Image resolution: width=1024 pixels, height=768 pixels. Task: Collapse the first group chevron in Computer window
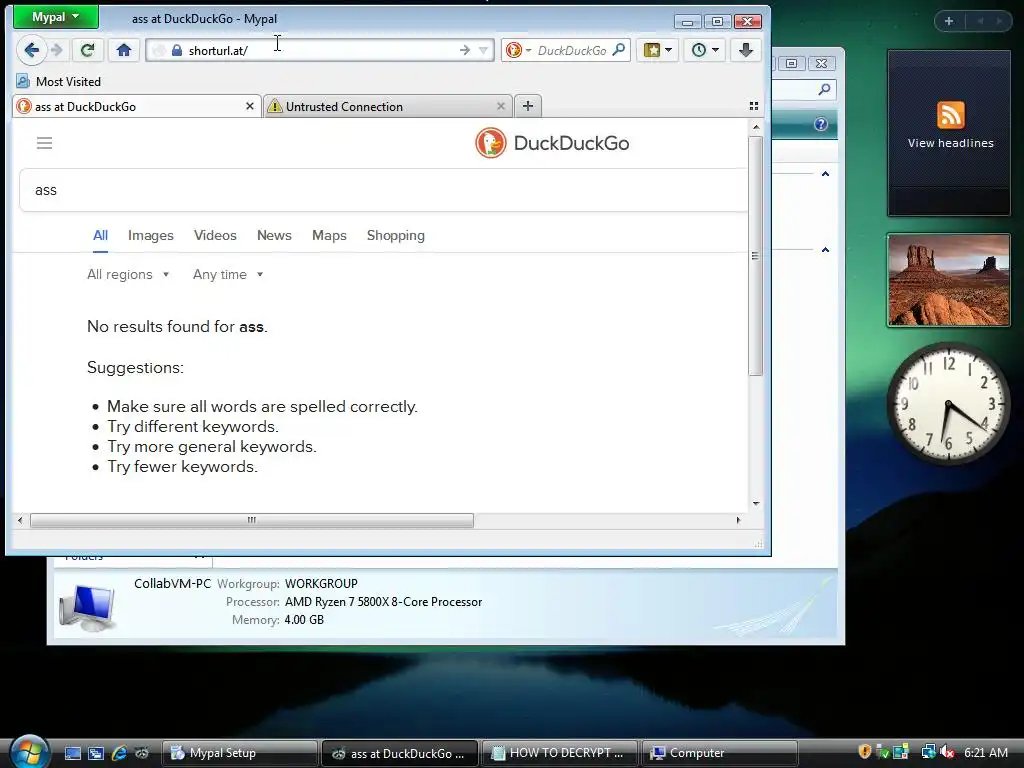[x=825, y=174]
